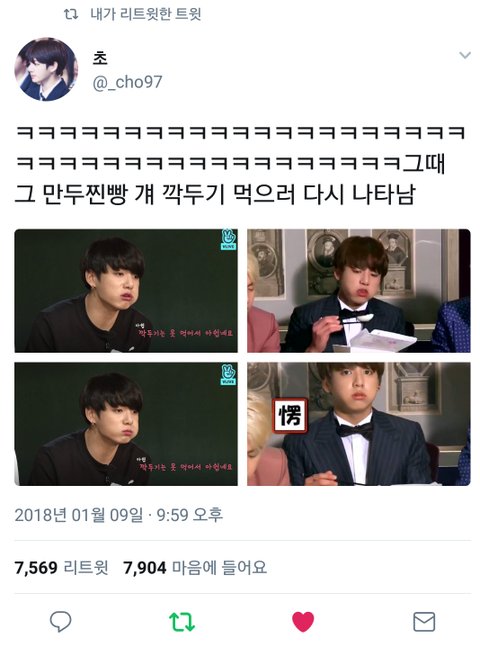Click the retweeted-by-me arrows icon at top

coord(71,14)
